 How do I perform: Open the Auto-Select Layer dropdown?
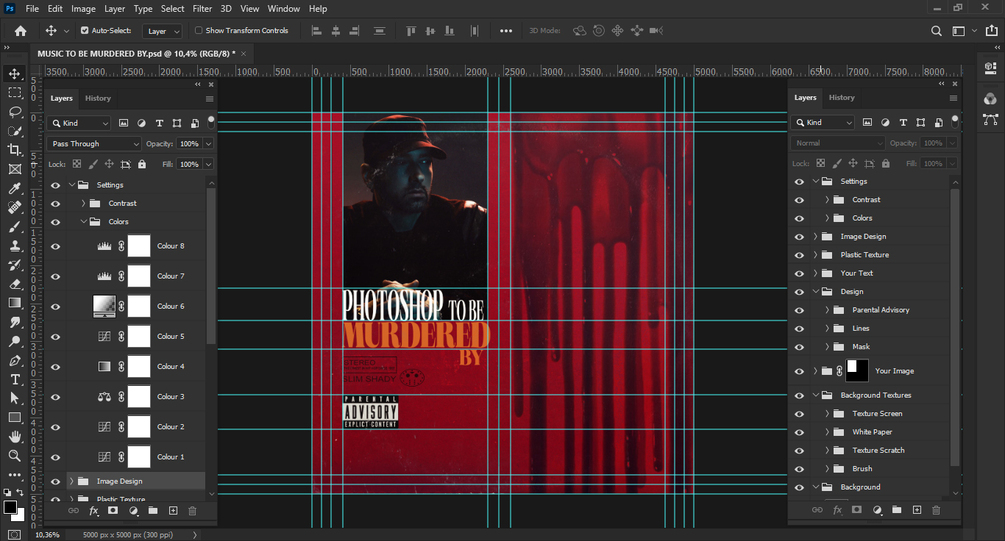162,31
